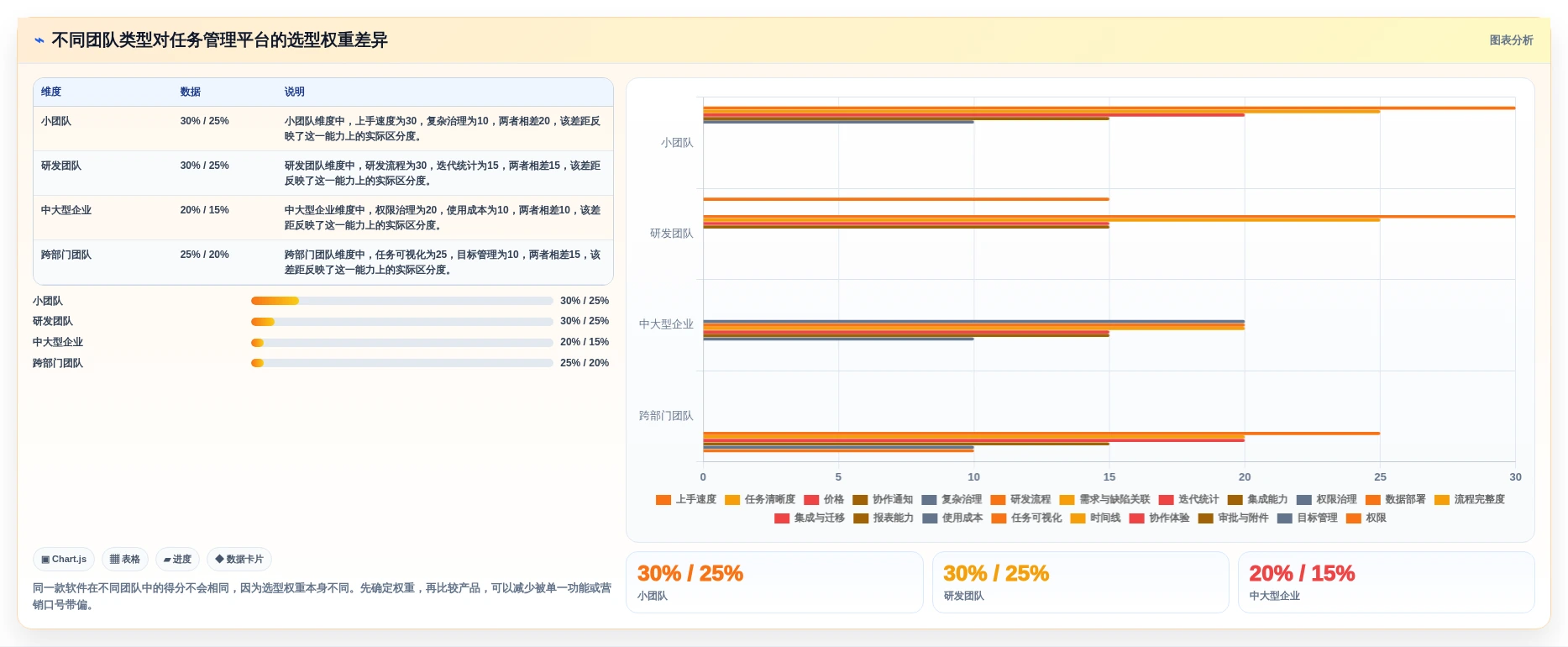The image size is (1568, 647).
Task: Hide the 协作体验 legend series
Action: (x=1159, y=518)
